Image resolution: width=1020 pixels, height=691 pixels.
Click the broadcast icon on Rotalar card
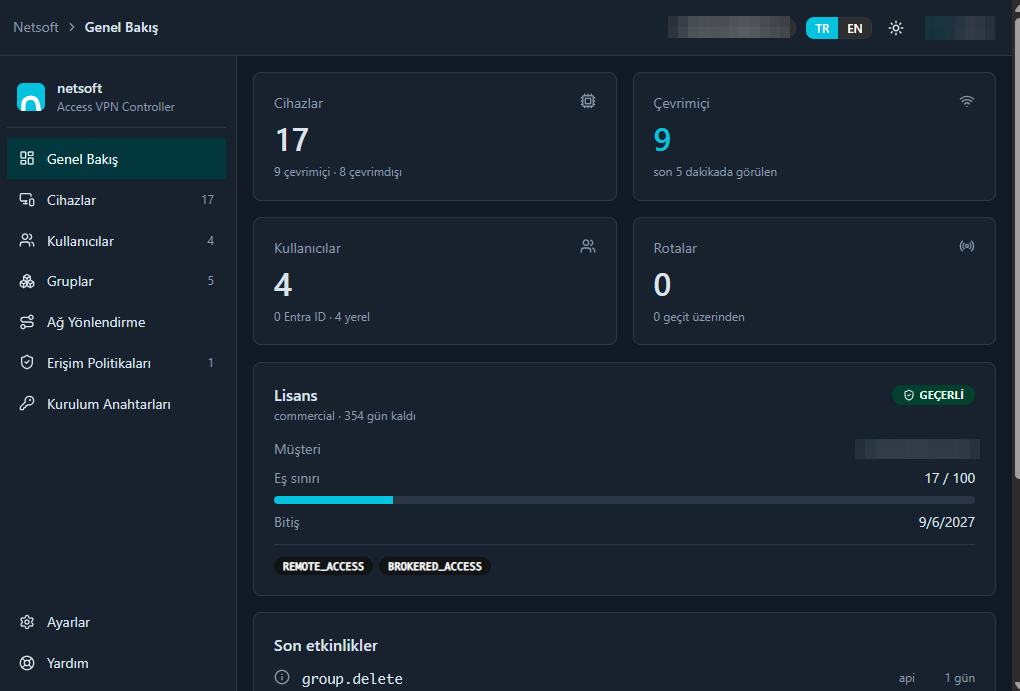pos(967,246)
